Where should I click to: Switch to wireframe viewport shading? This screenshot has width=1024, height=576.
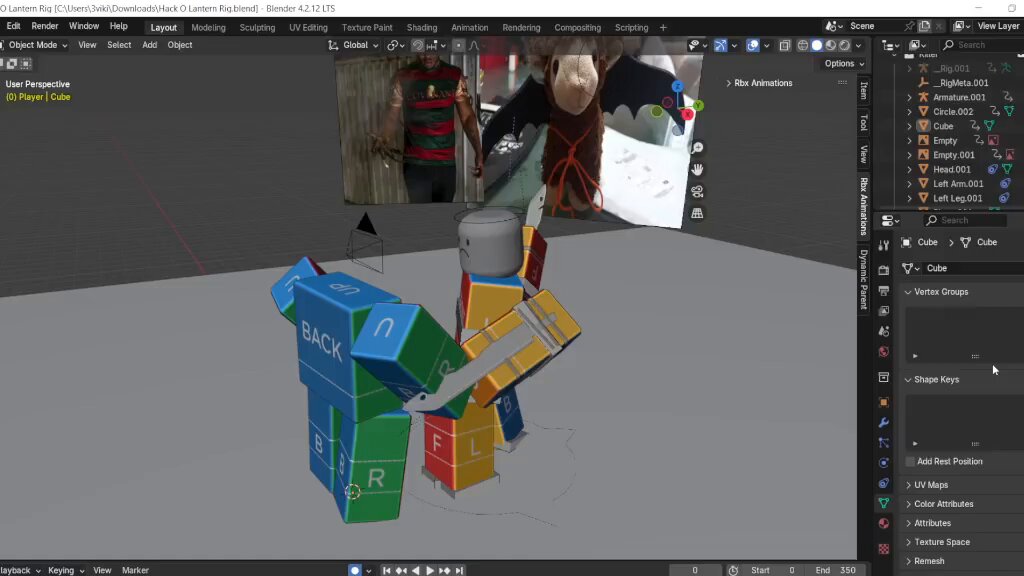point(803,45)
